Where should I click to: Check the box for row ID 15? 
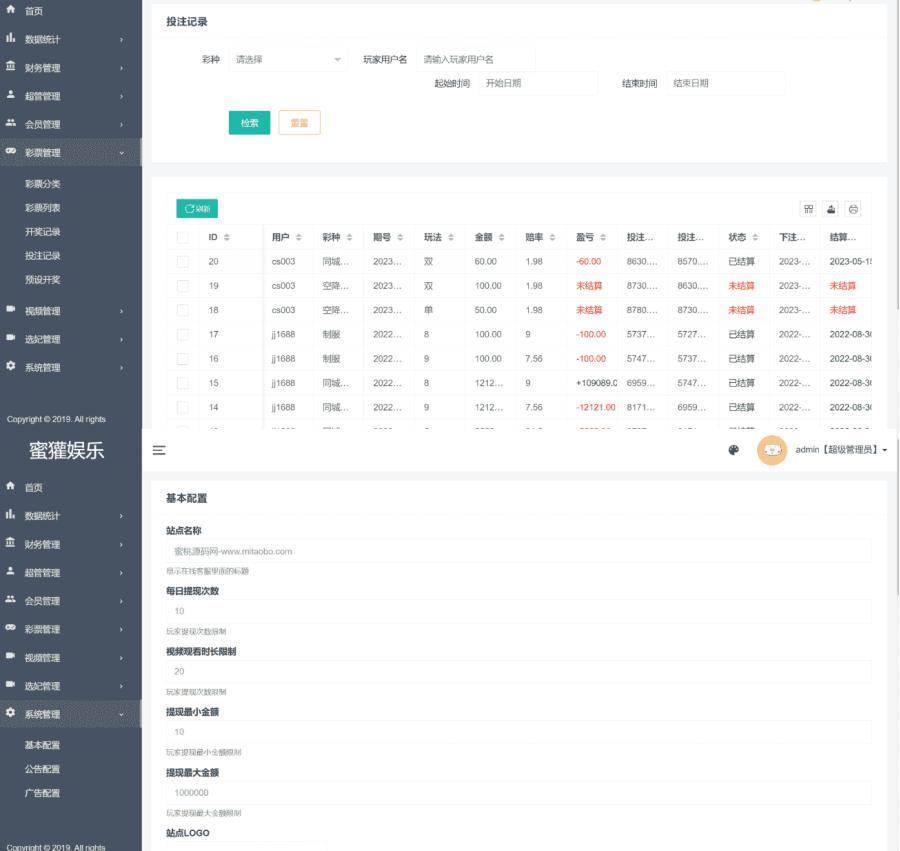tap(183, 383)
